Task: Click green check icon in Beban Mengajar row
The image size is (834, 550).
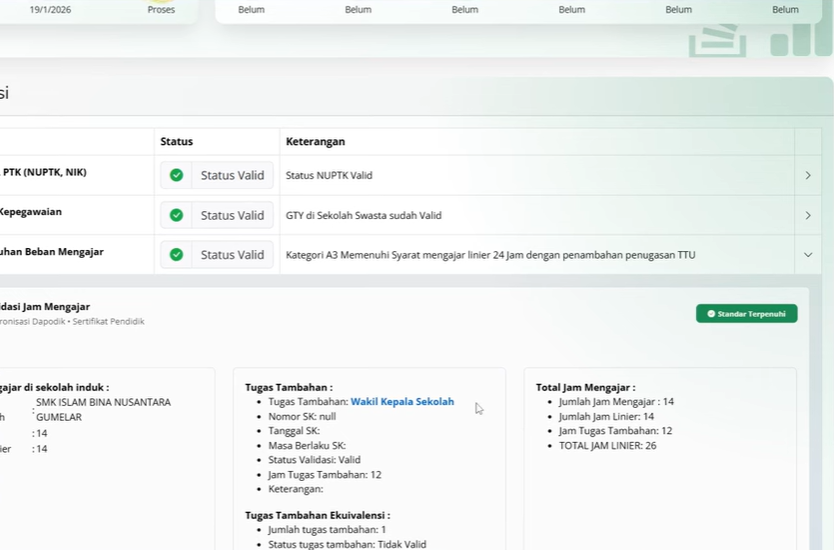Action: [176, 255]
